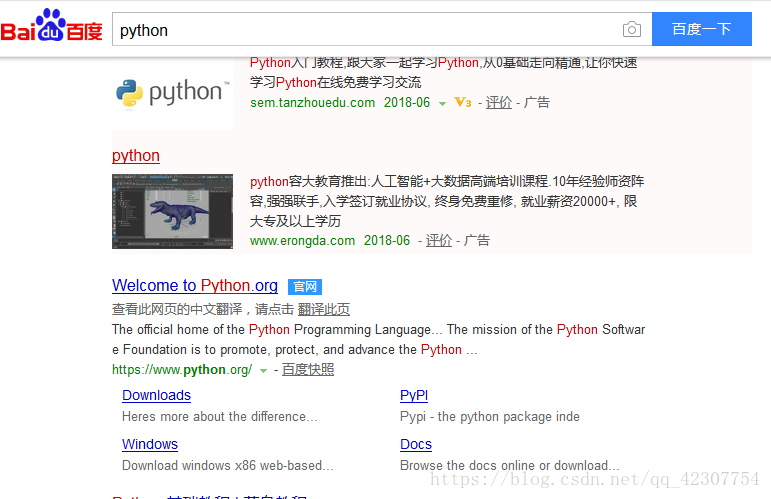
Task: Focus the search box containing python
Action: pos(382,29)
